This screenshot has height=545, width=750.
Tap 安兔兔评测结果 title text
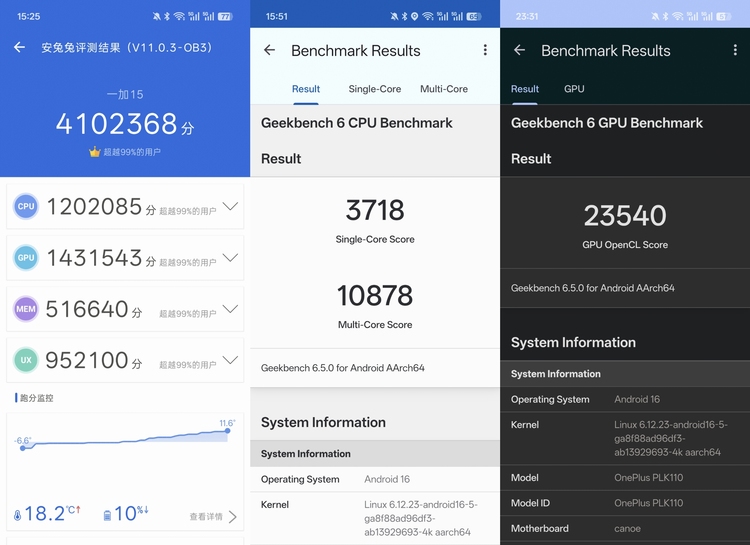coord(126,47)
